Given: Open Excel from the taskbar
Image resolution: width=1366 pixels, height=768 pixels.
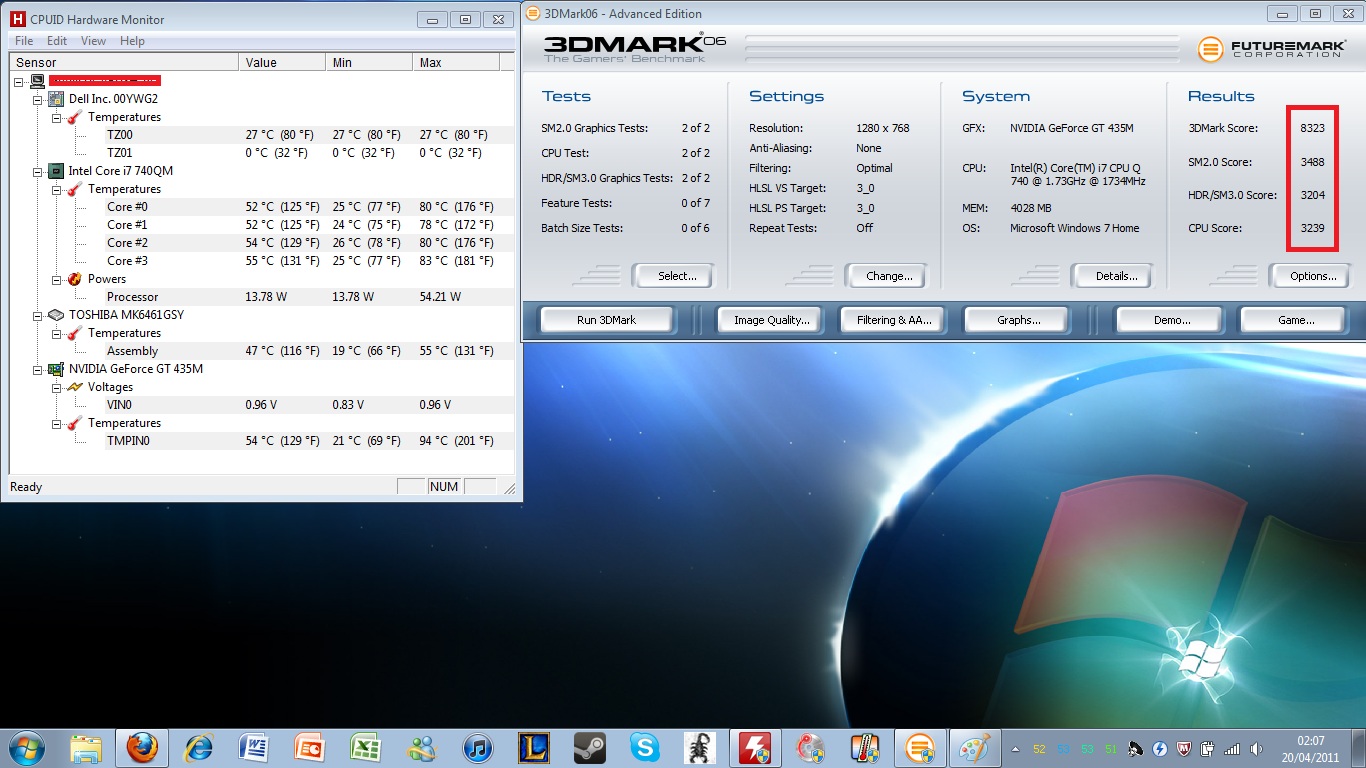Looking at the screenshot, I should (365, 747).
